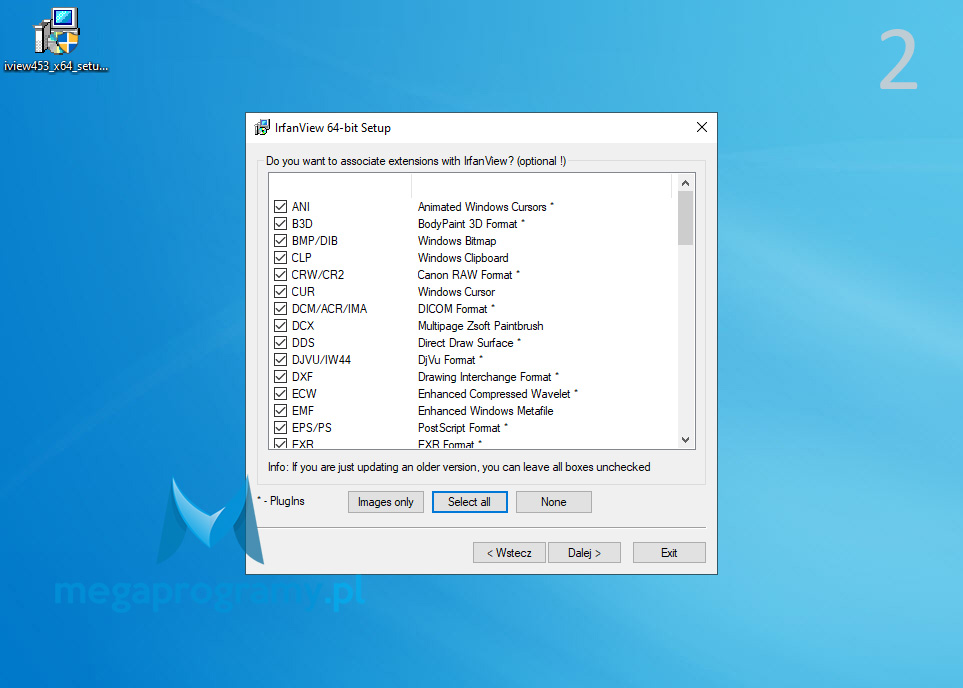
Task: Uncheck the ANI extension checkbox
Action: [281, 206]
